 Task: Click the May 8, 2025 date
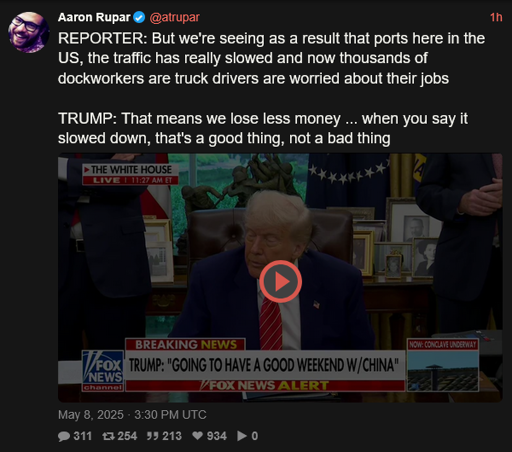coord(91,415)
